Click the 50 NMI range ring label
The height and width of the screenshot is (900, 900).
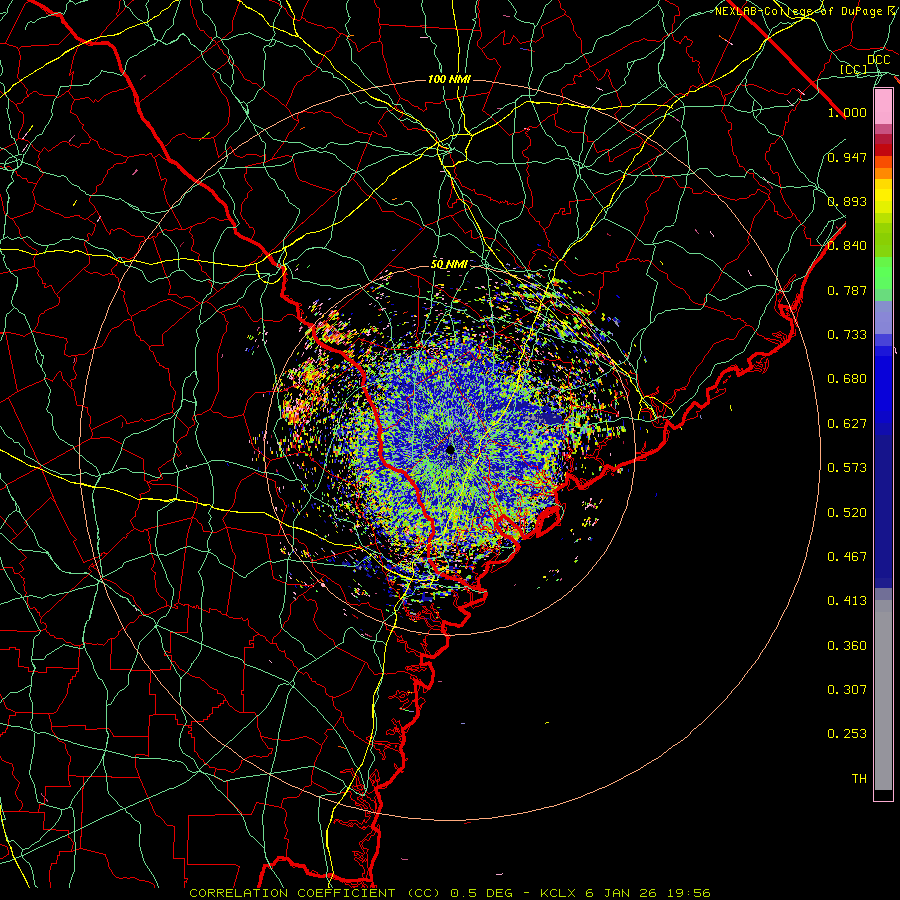(449, 265)
